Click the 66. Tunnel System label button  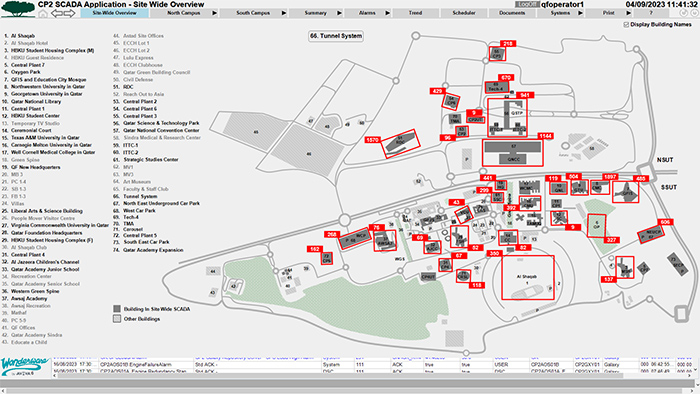[336, 36]
